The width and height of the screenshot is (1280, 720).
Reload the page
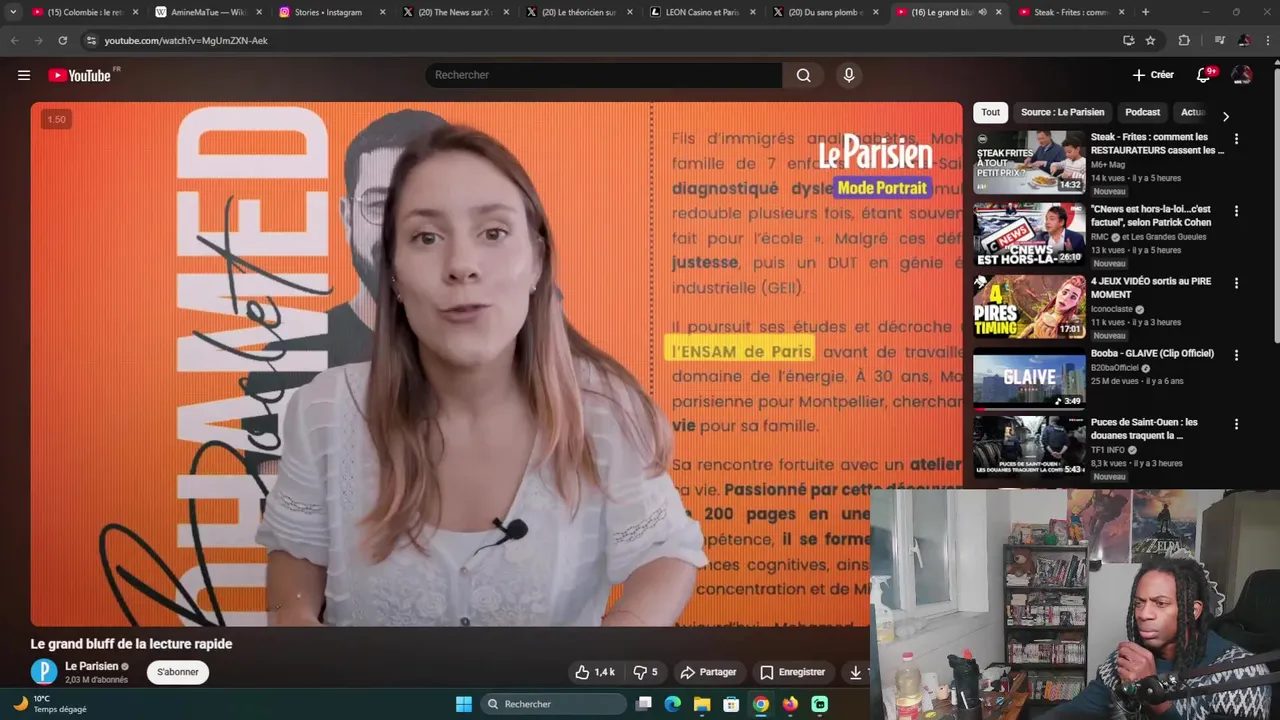62,40
